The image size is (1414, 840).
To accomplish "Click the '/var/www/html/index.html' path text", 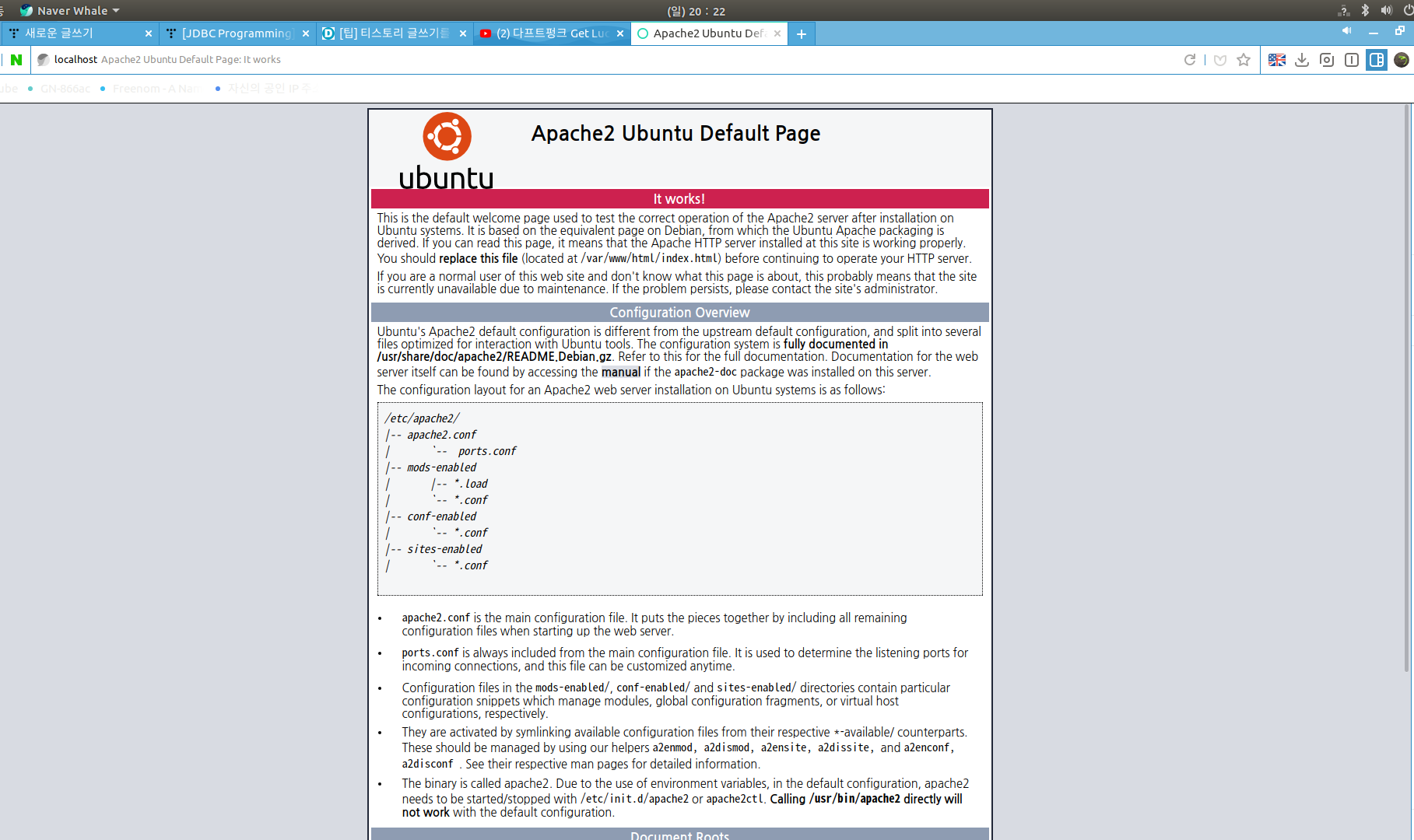I will coord(651,259).
